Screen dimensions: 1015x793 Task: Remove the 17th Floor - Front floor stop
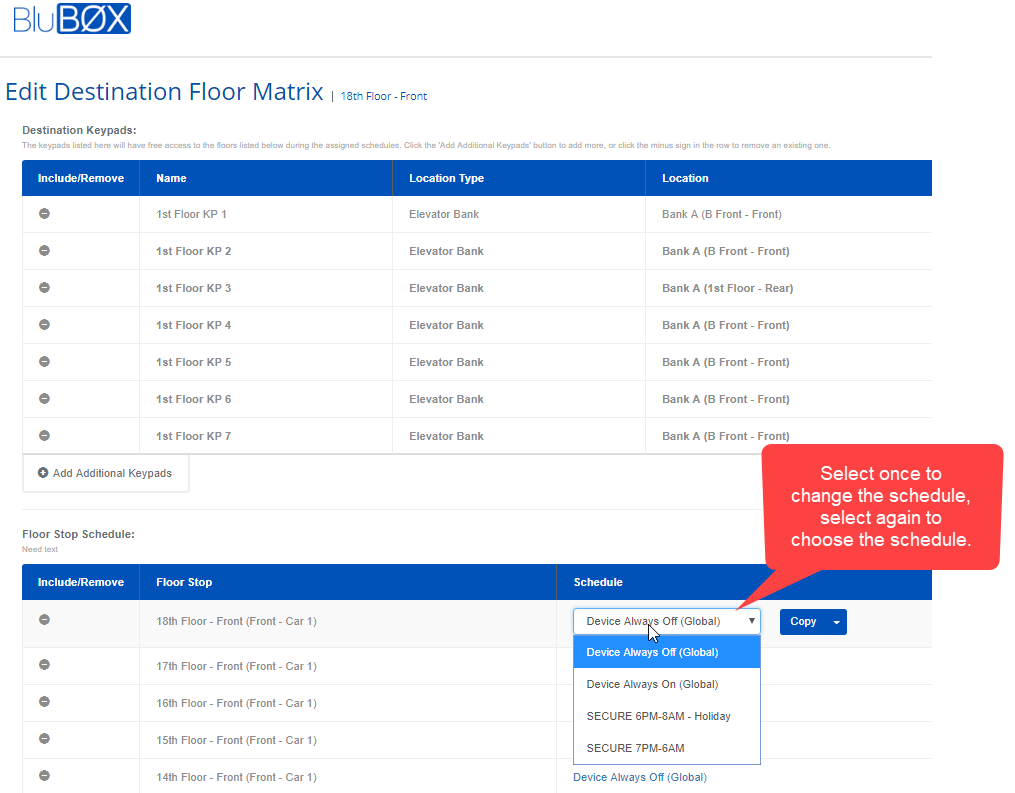point(44,664)
